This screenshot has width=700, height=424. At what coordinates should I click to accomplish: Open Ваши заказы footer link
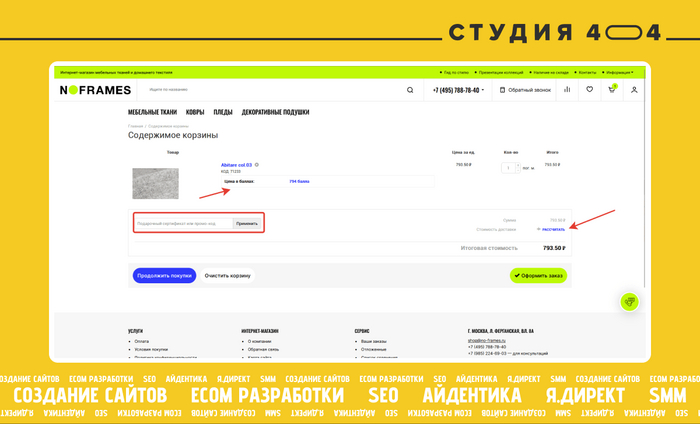374,341
